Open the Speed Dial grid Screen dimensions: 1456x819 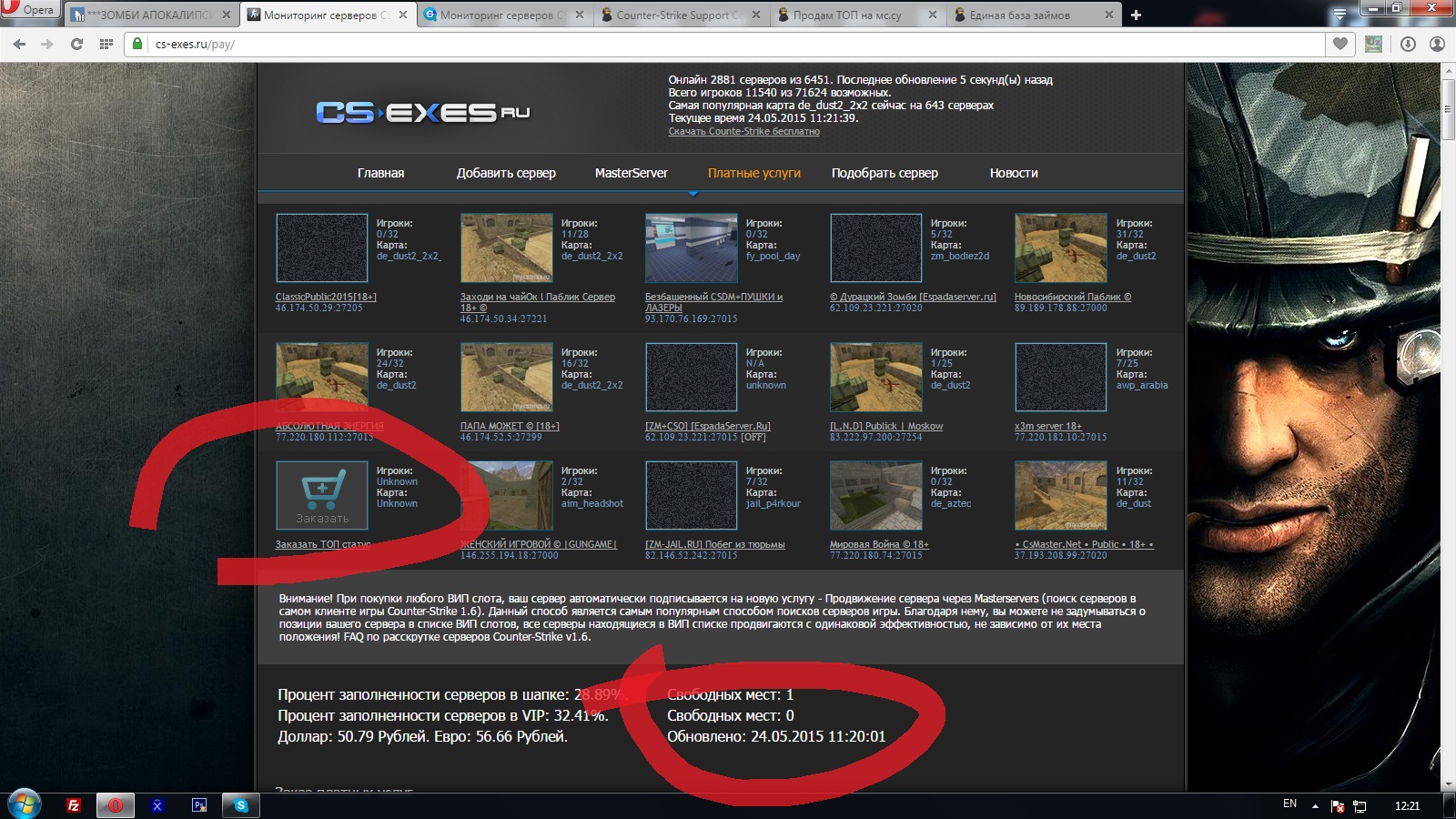pyautogui.click(x=106, y=44)
